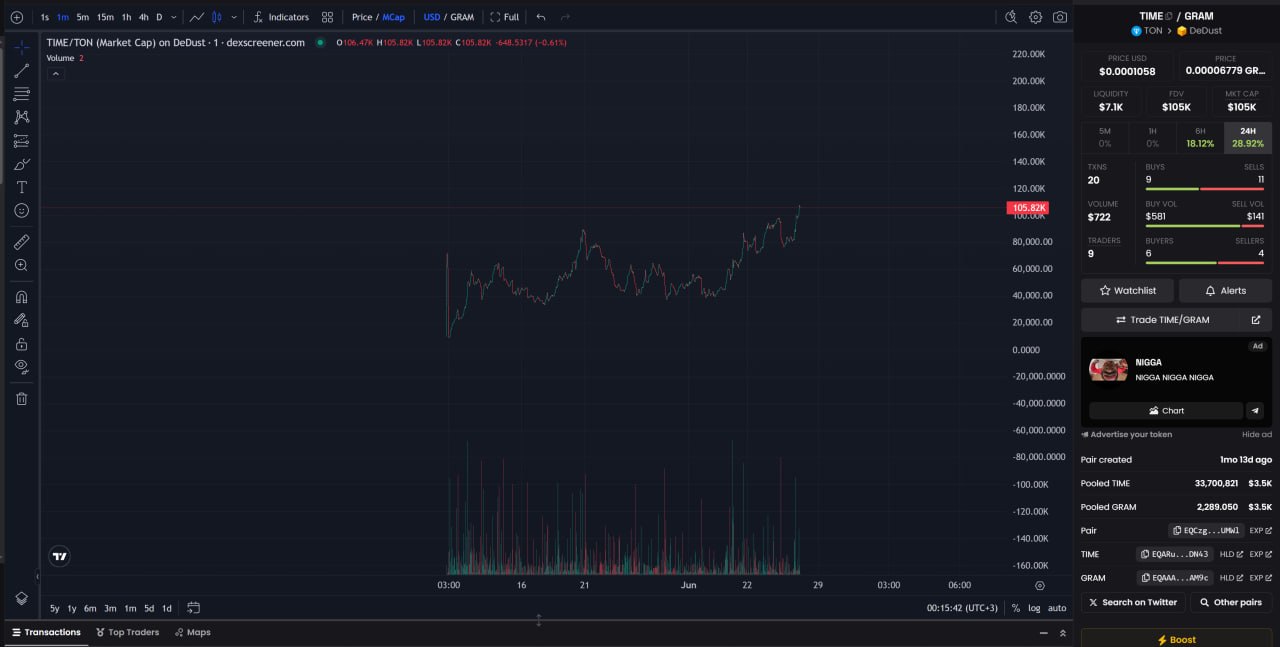Open the ruler measure tool
The width and height of the screenshot is (1280, 647).
pos(21,242)
